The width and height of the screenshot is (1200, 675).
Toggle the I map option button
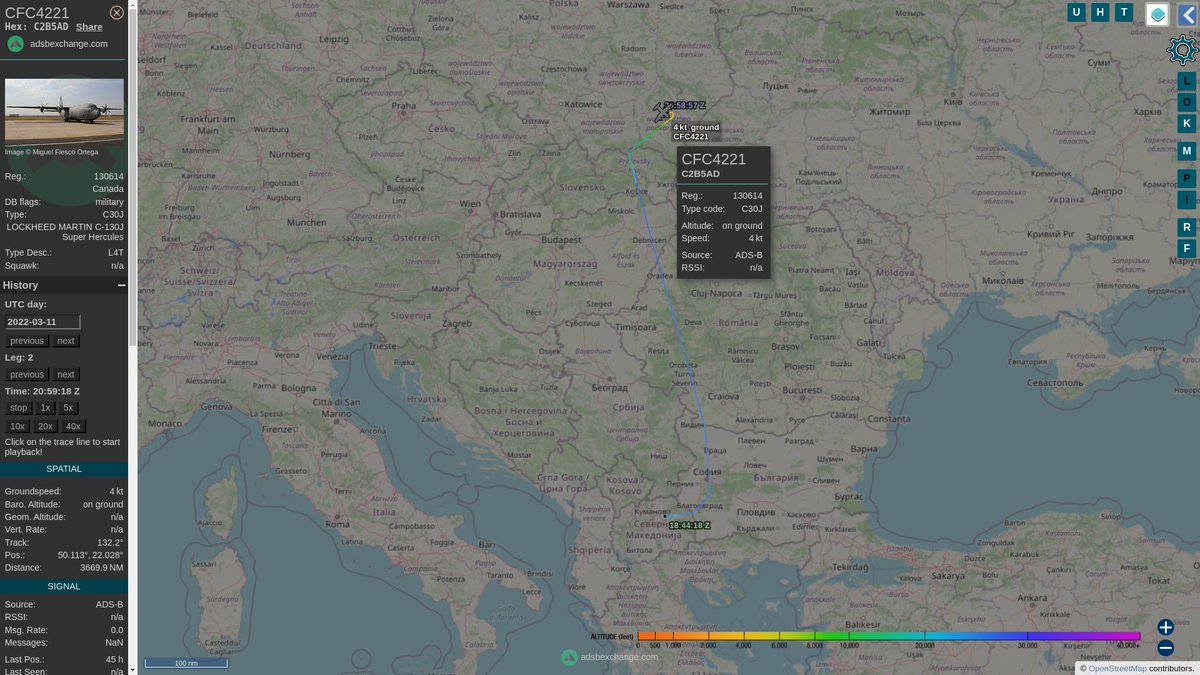(x=1187, y=199)
